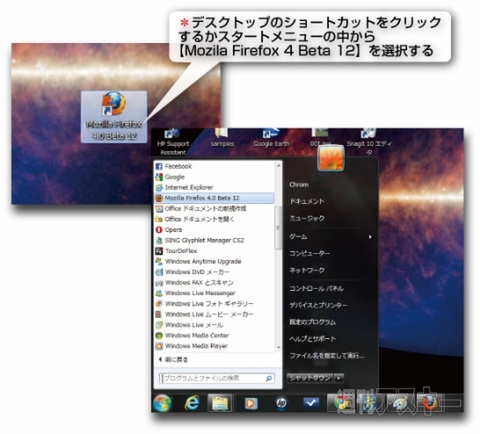This screenshot has width=480, height=434.
Task: Click the Windows Media Player list icon
Action: tap(159, 346)
